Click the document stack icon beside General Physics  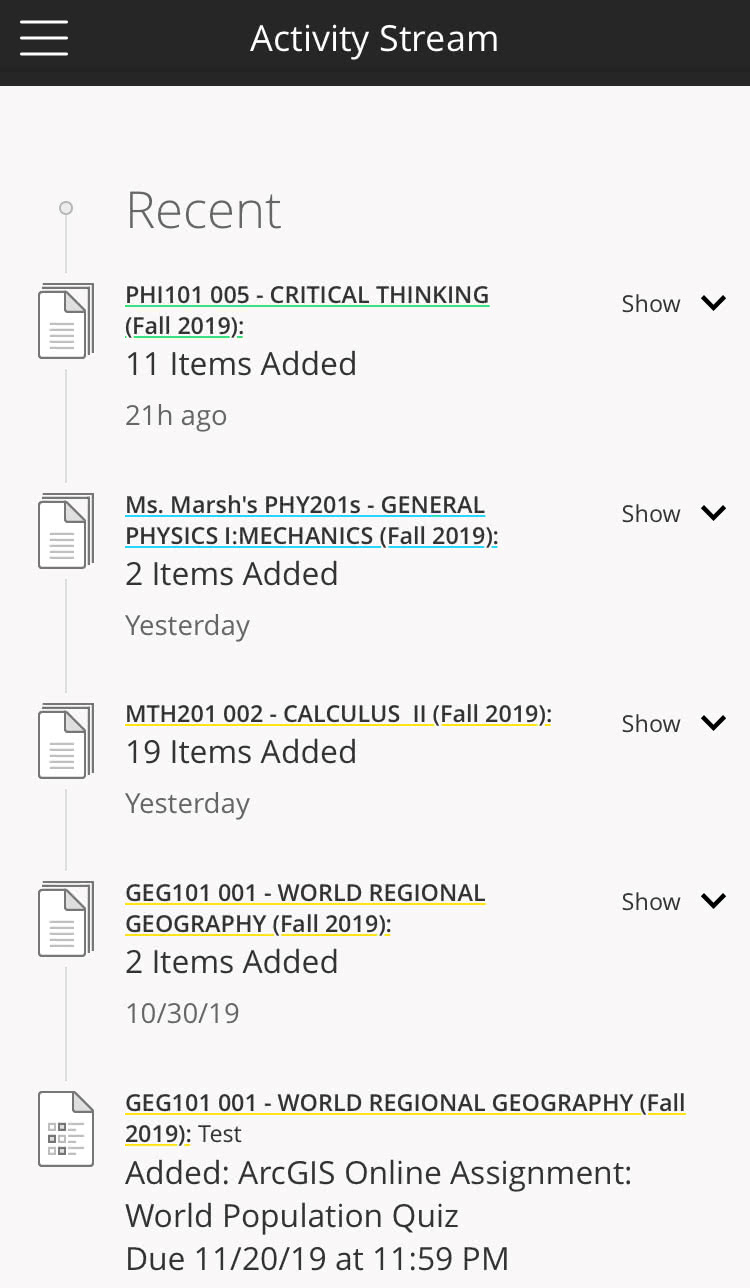(66, 531)
